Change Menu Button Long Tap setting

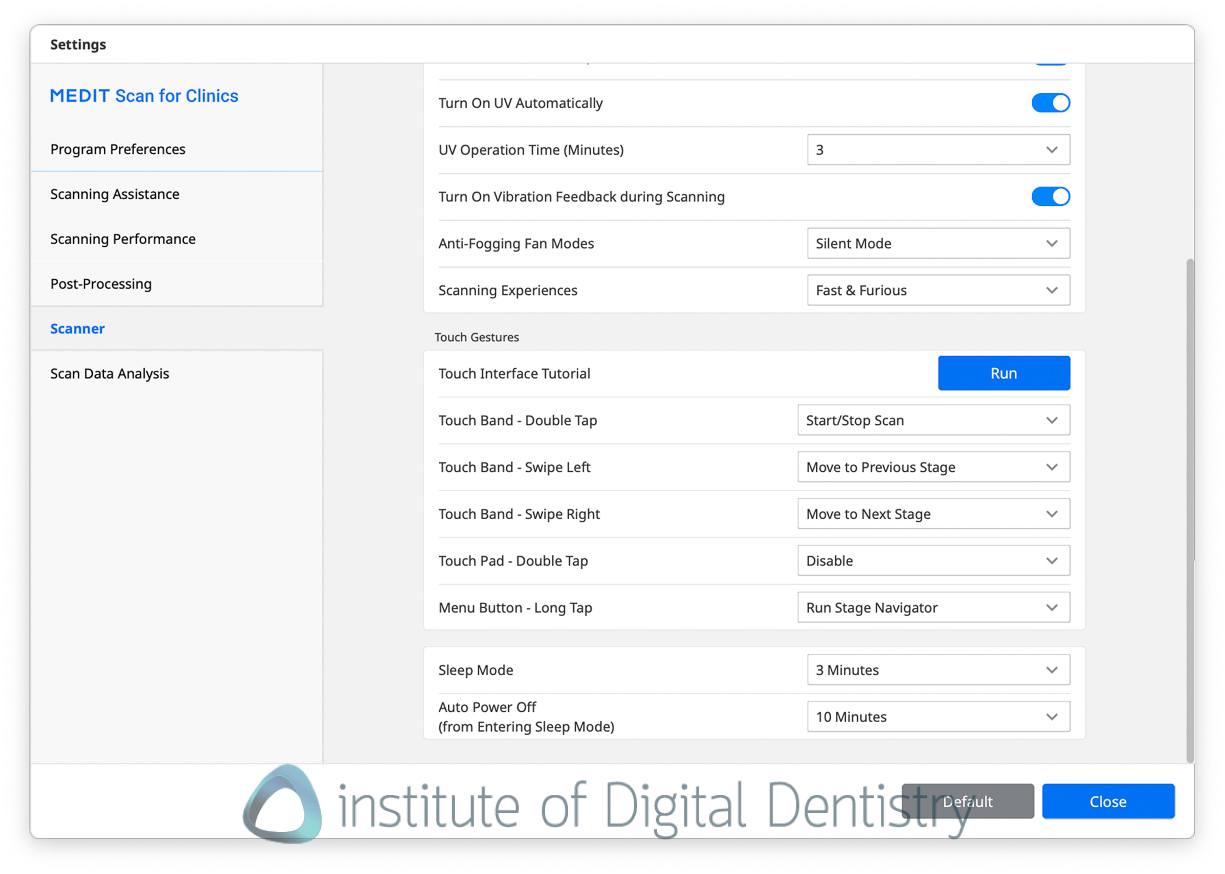coord(933,608)
